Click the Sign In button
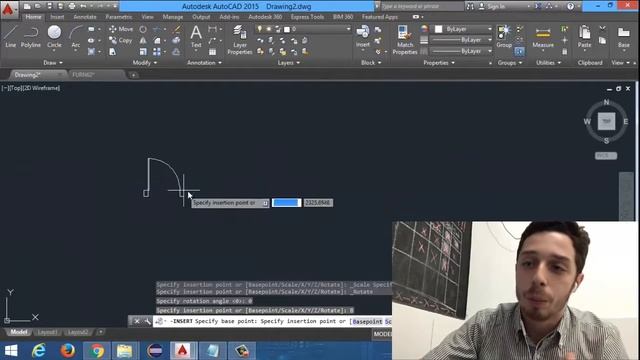This screenshot has height=360, width=640. coord(496,6)
